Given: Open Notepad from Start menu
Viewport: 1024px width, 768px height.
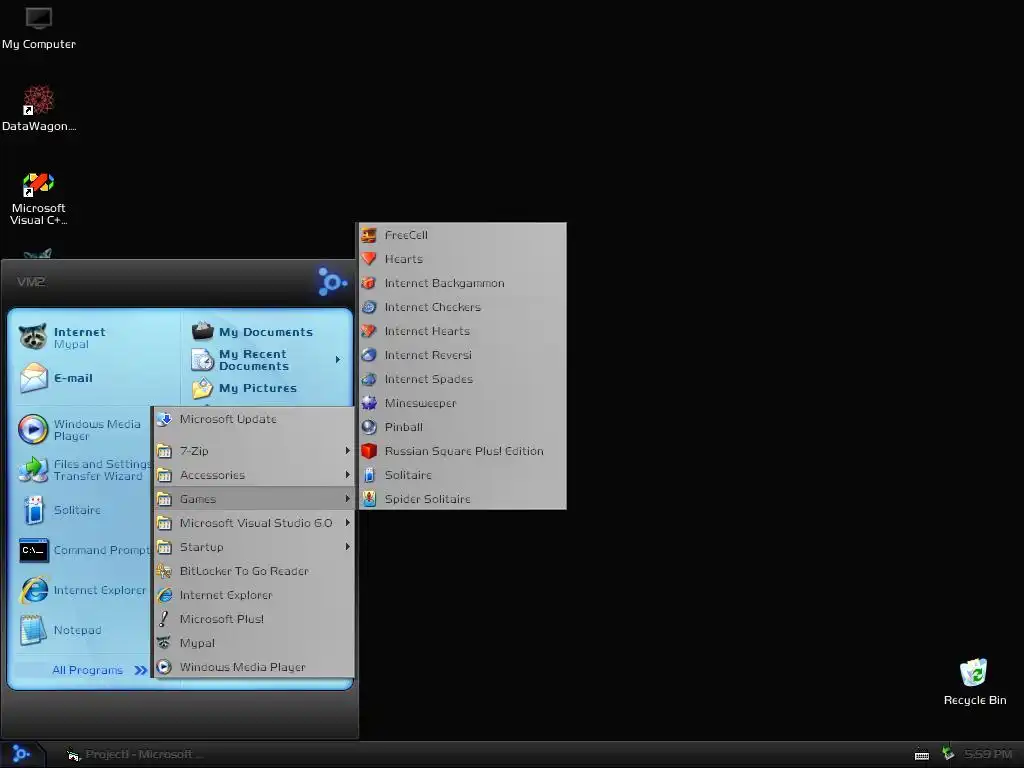Looking at the screenshot, I should (x=84, y=630).
